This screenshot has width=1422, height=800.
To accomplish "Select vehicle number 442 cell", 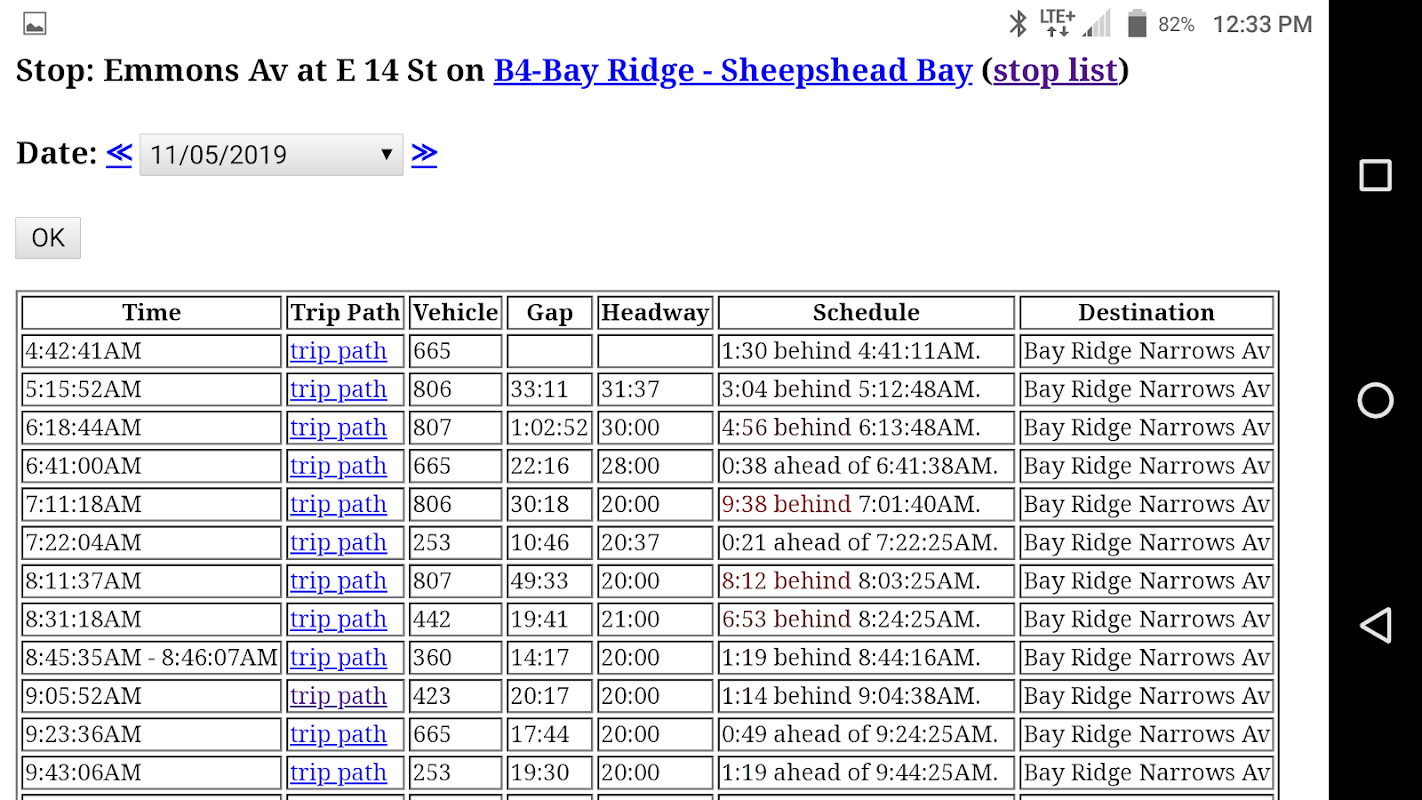I will (x=455, y=619).
